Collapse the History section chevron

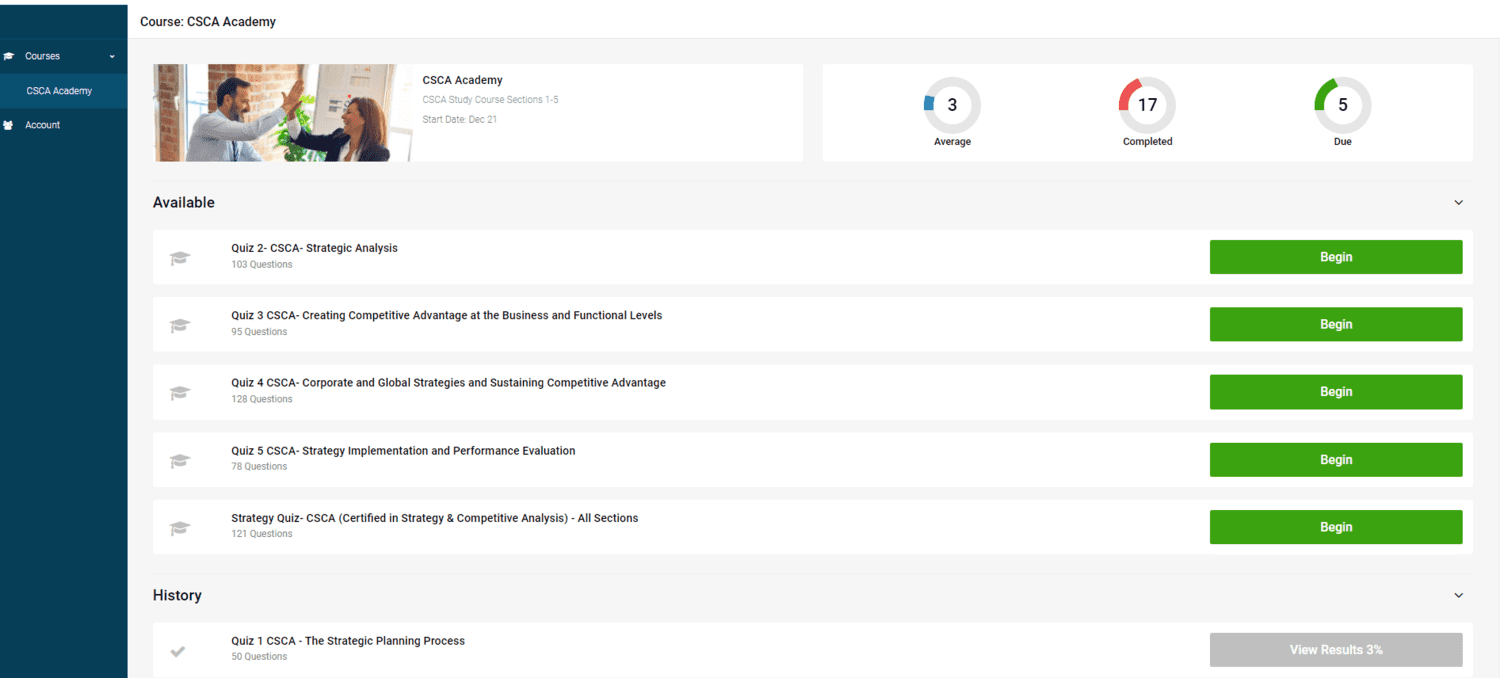(1458, 596)
